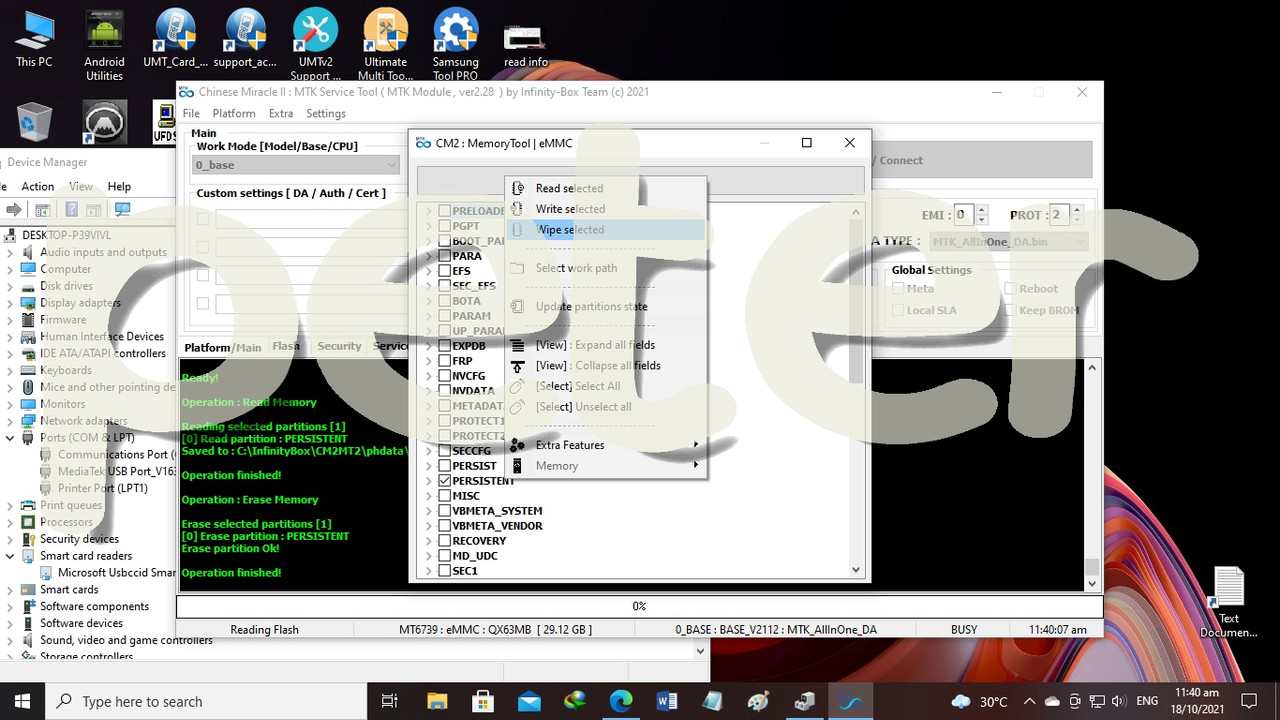The height and width of the screenshot is (720, 1280).
Task: Expand Security devices in Device Manager
Action: click(x=10, y=539)
